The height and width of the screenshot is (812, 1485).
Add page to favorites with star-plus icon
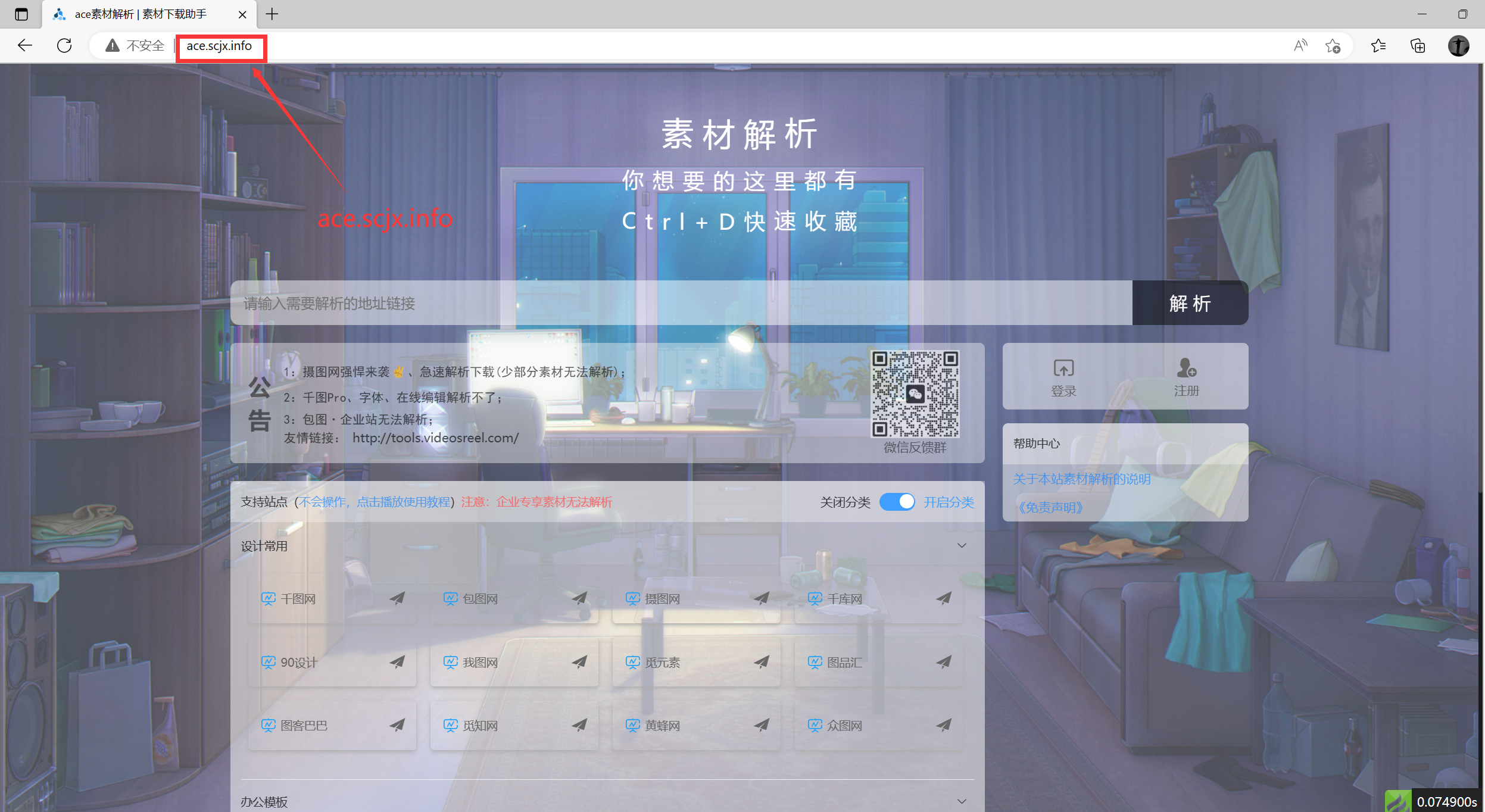click(1333, 46)
